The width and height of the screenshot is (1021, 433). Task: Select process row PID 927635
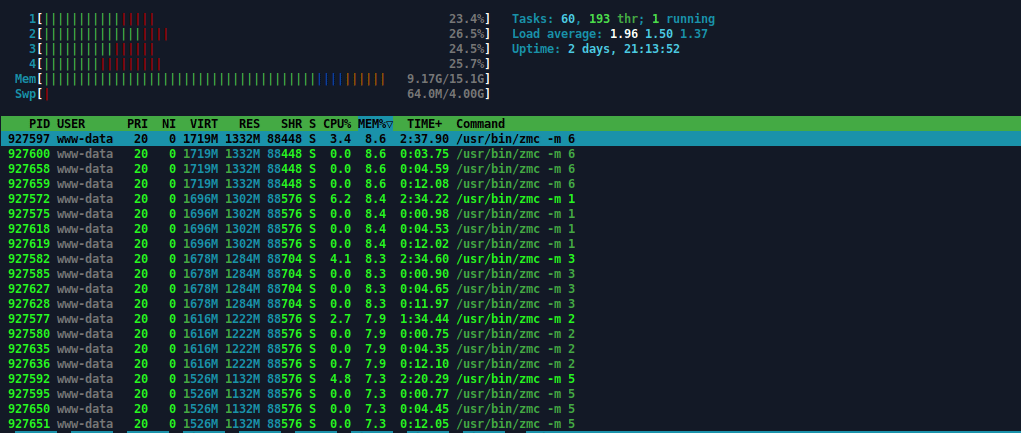click(x=510, y=348)
